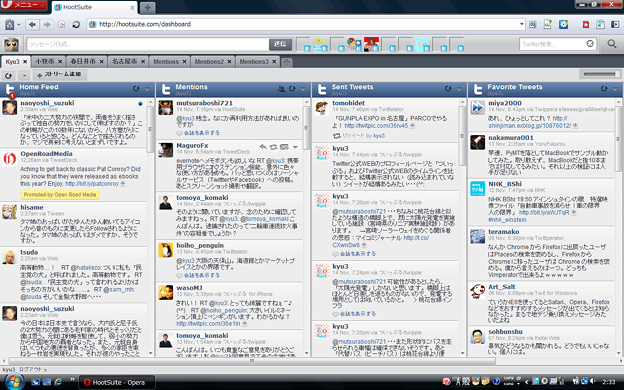
Task: Close the Mentions tab
Action: point(184,62)
